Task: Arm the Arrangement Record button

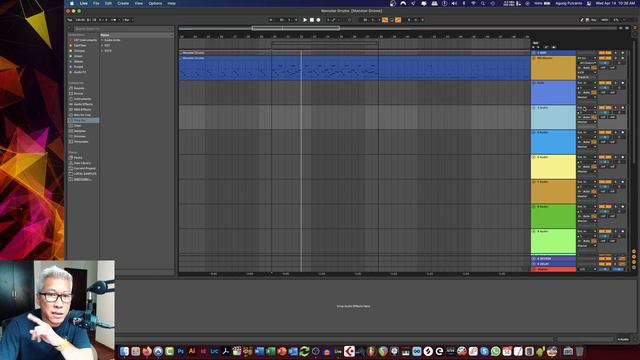Action: coord(318,20)
